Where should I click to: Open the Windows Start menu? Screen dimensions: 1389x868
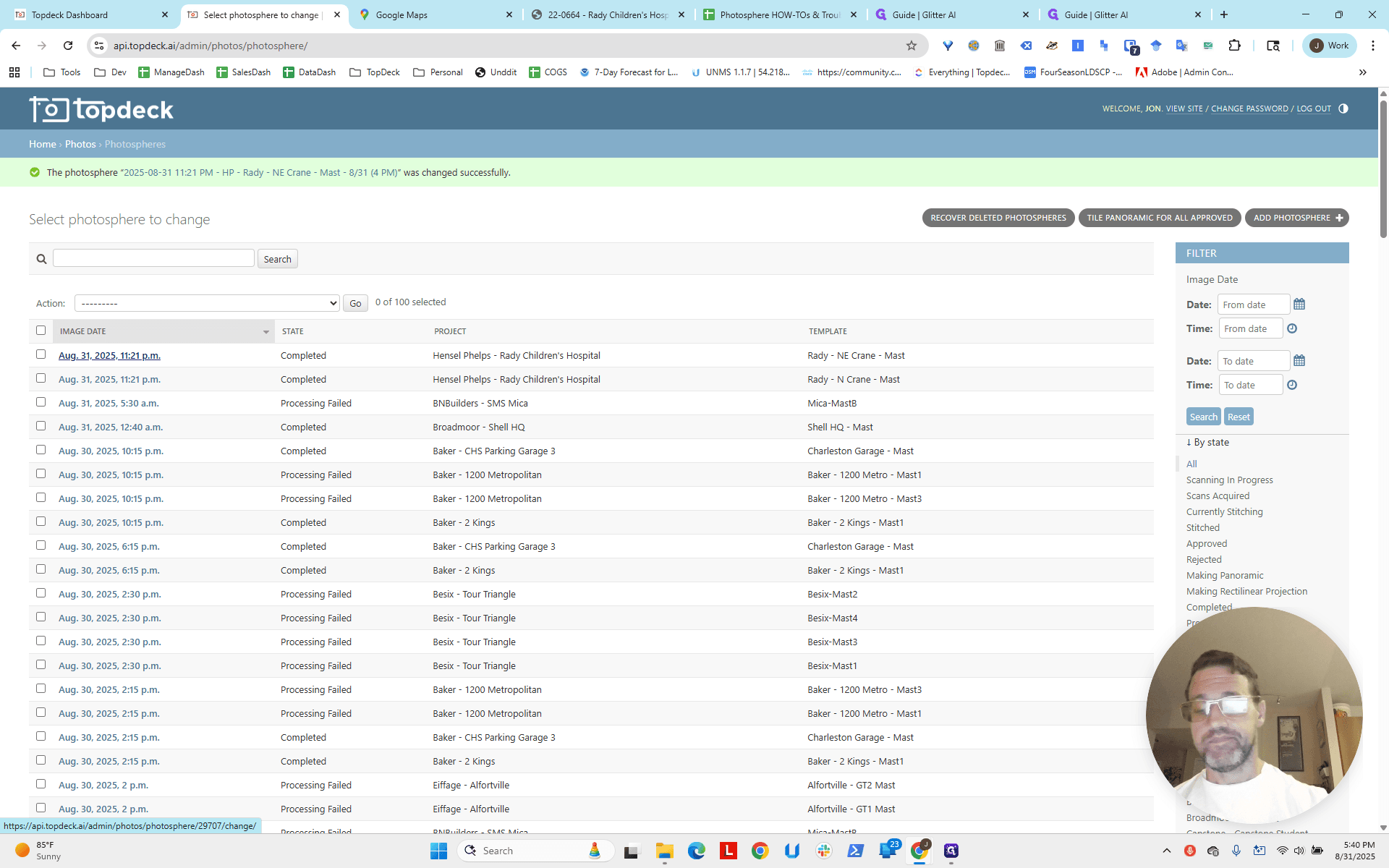(438, 851)
